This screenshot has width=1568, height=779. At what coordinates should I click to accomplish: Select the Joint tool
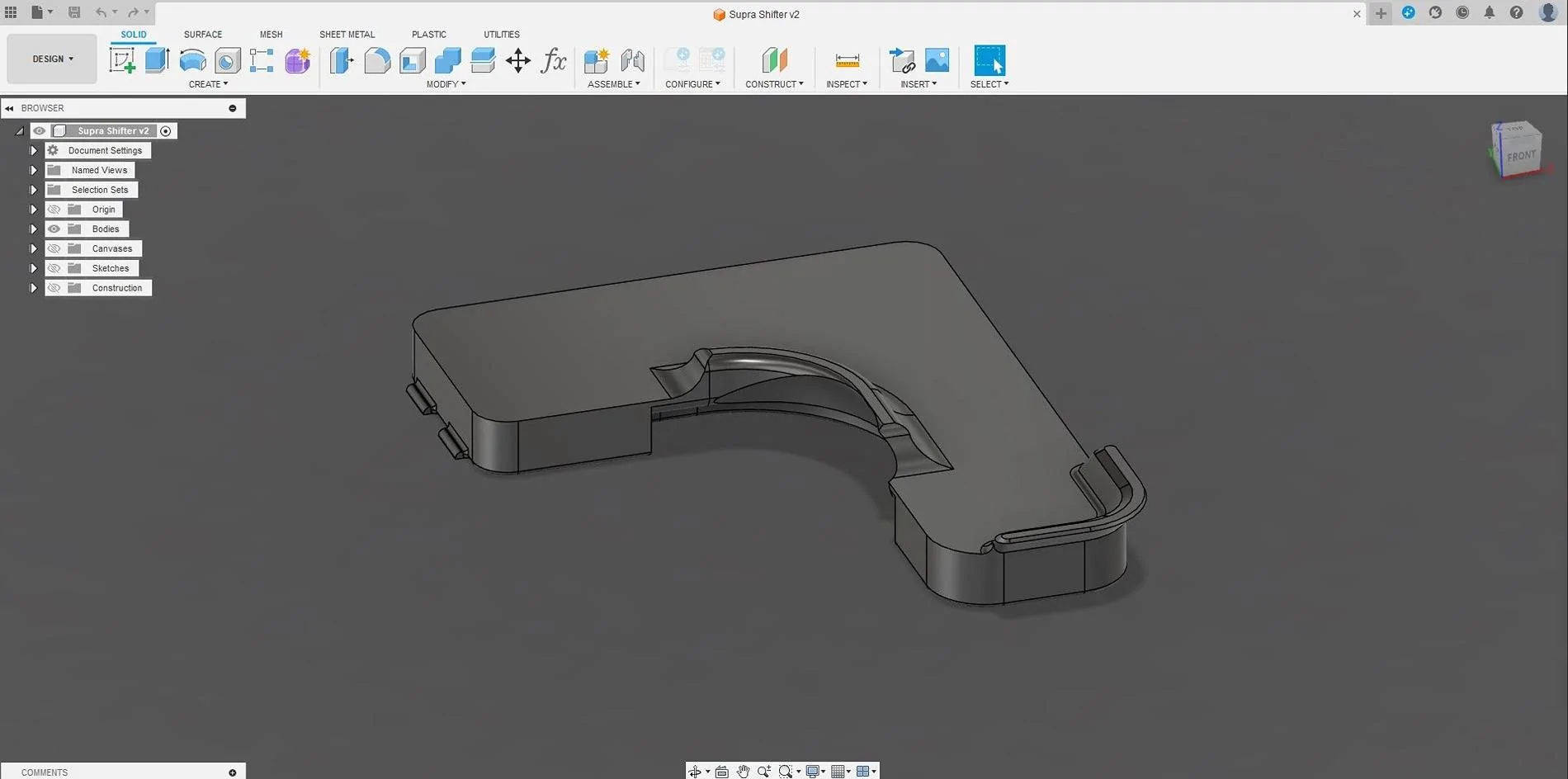pos(632,60)
